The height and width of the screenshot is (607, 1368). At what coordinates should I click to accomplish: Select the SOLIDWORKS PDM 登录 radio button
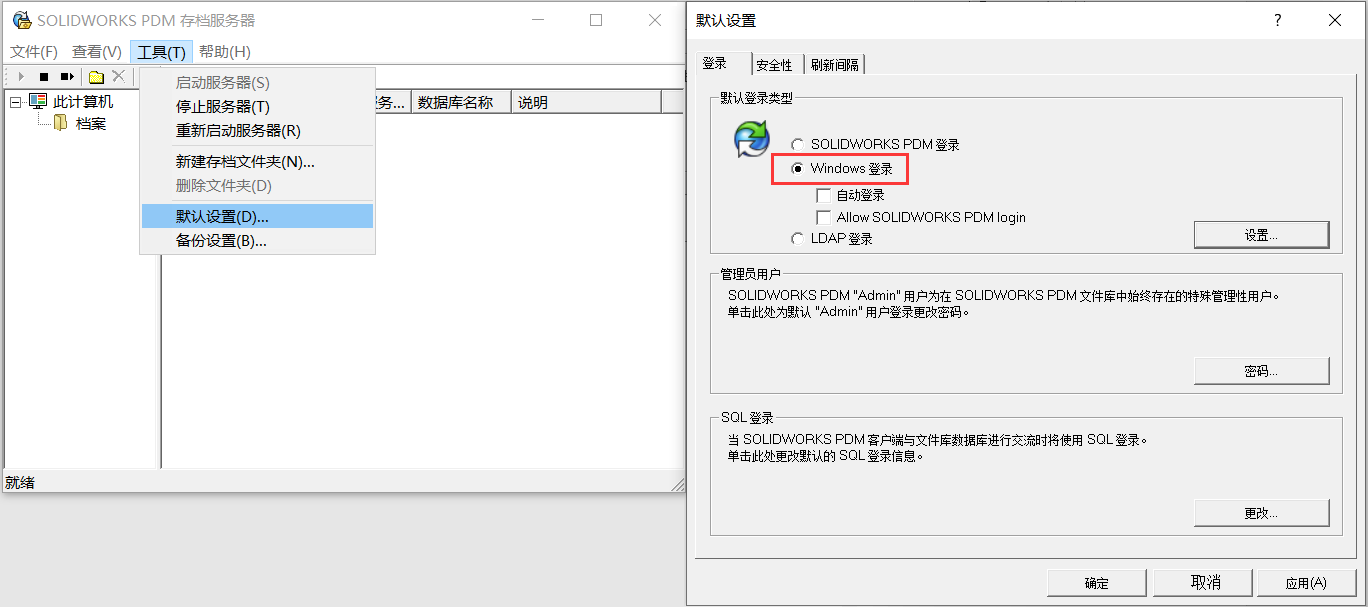click(x=797, y=143)
